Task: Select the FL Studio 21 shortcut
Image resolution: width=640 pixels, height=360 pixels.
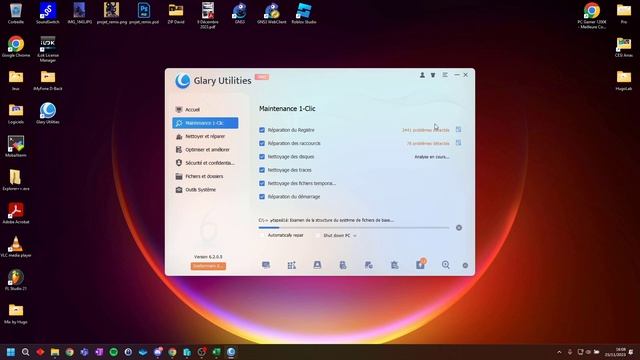Action: [x=16, y=280]
